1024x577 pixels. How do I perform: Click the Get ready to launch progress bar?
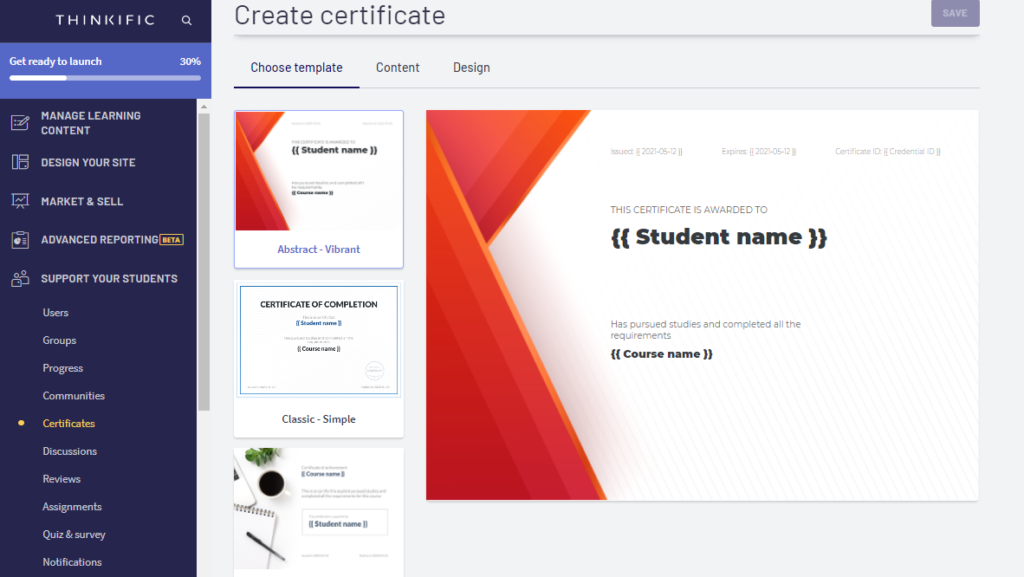(x=105, y=77)
